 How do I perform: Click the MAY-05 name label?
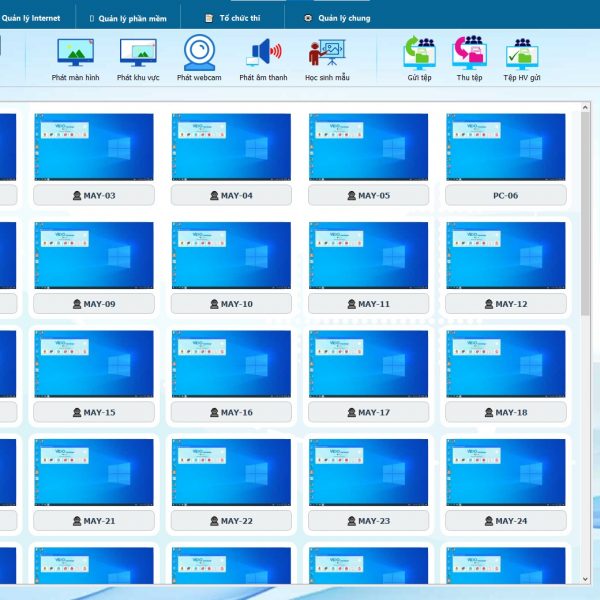368,196
